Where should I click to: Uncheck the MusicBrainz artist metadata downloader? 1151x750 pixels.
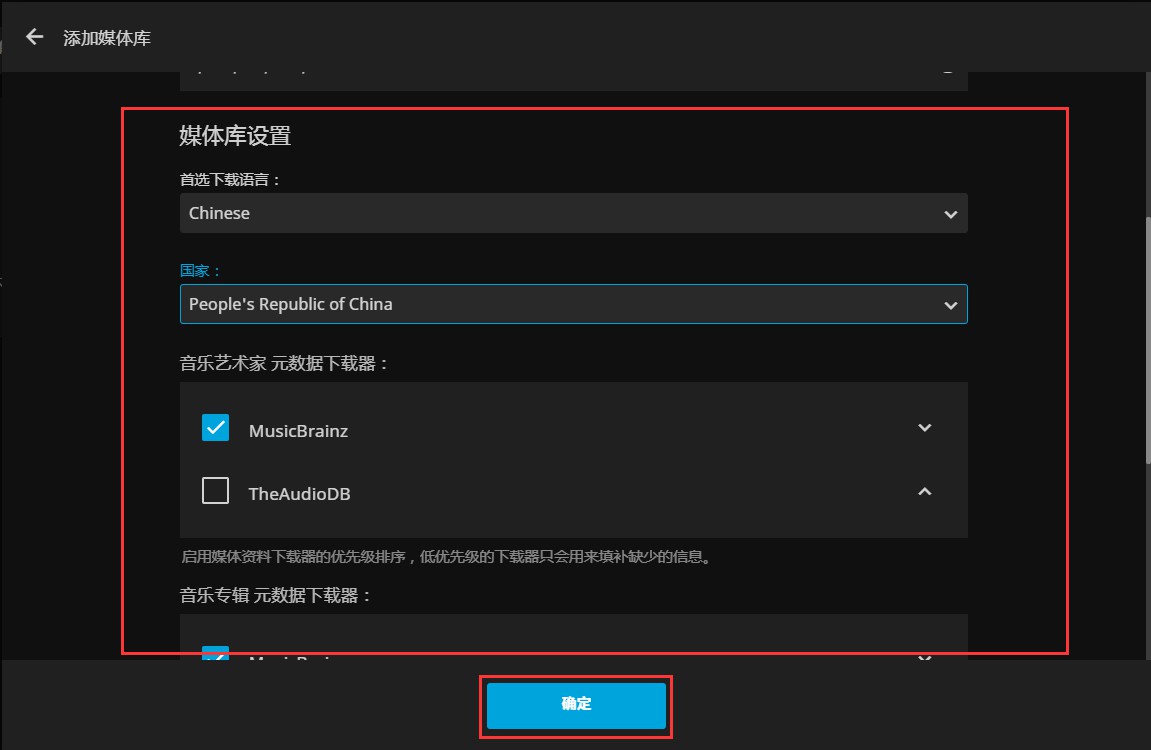pyautogui.click(x=215, y=428)
